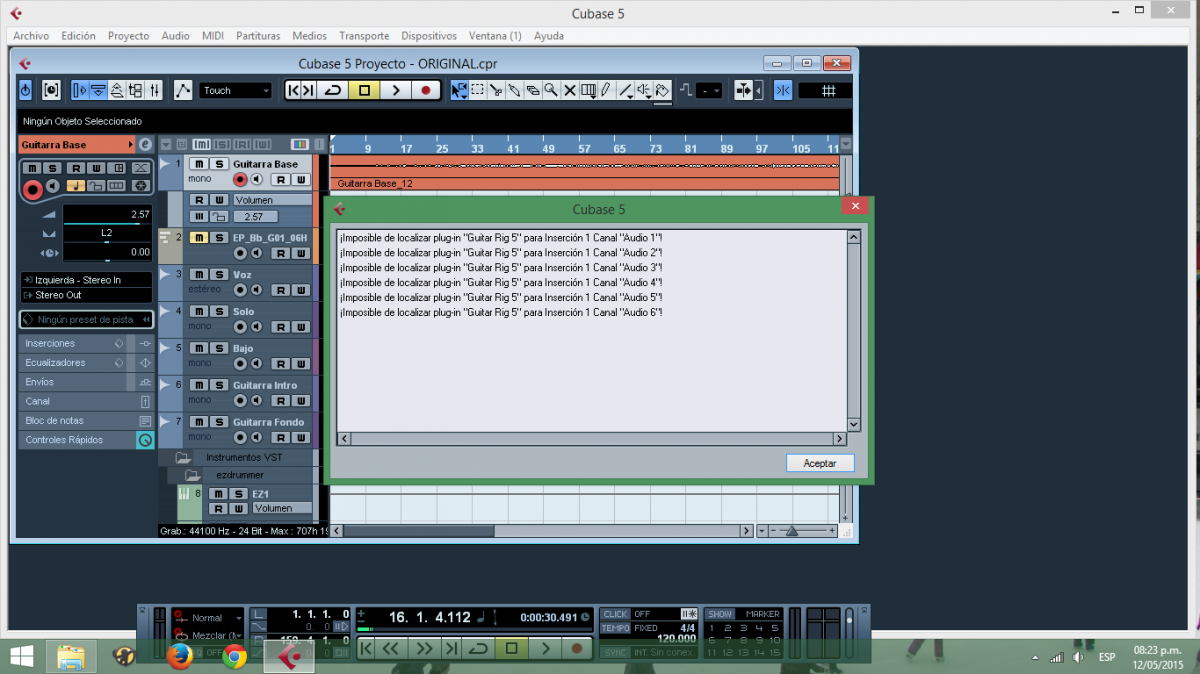The height and width of the screenshot is (674, 1200).
Task: Toggle monitor on the Bajo track
Action: tap(256, 364)
